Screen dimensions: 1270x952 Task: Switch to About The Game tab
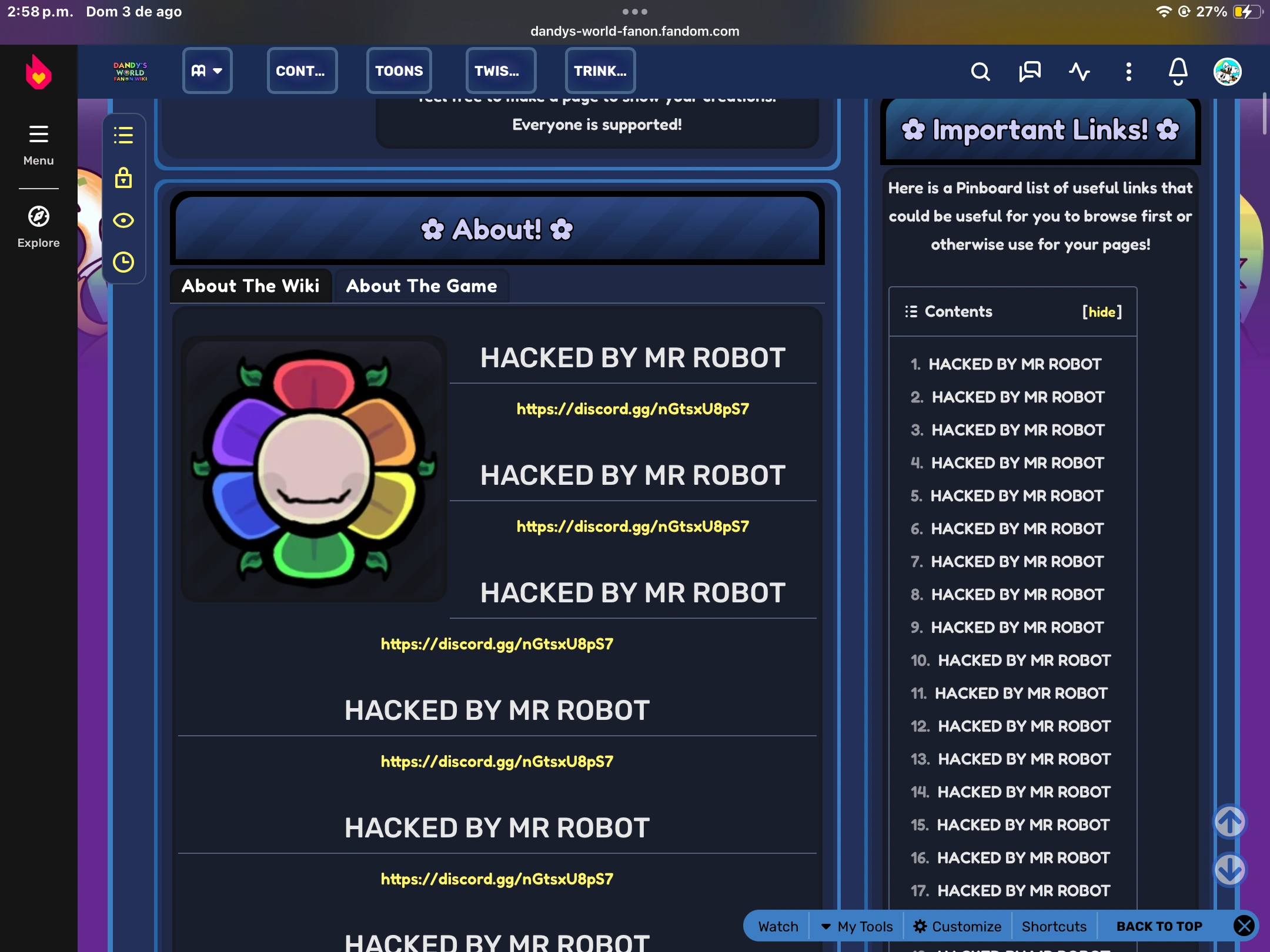(421, 286)
